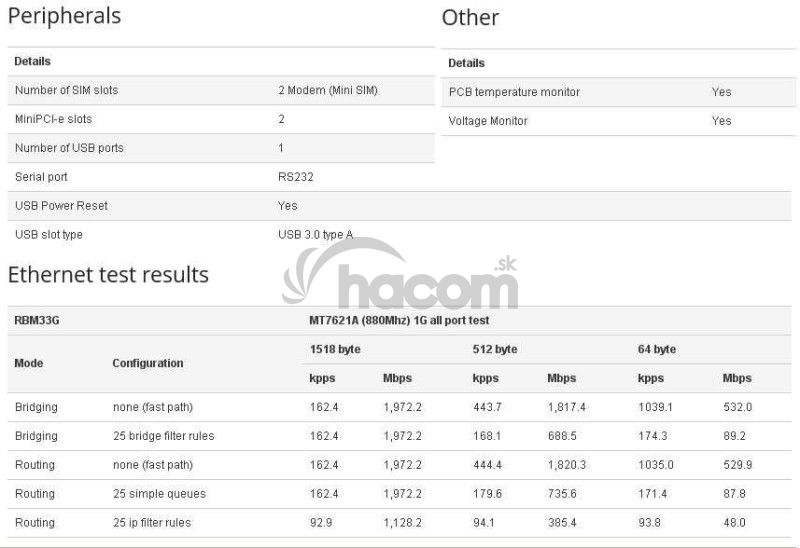Select the 2 Modem (Mini SIM) value
Screen dimensions: 800x548
(x=327, y=90)
